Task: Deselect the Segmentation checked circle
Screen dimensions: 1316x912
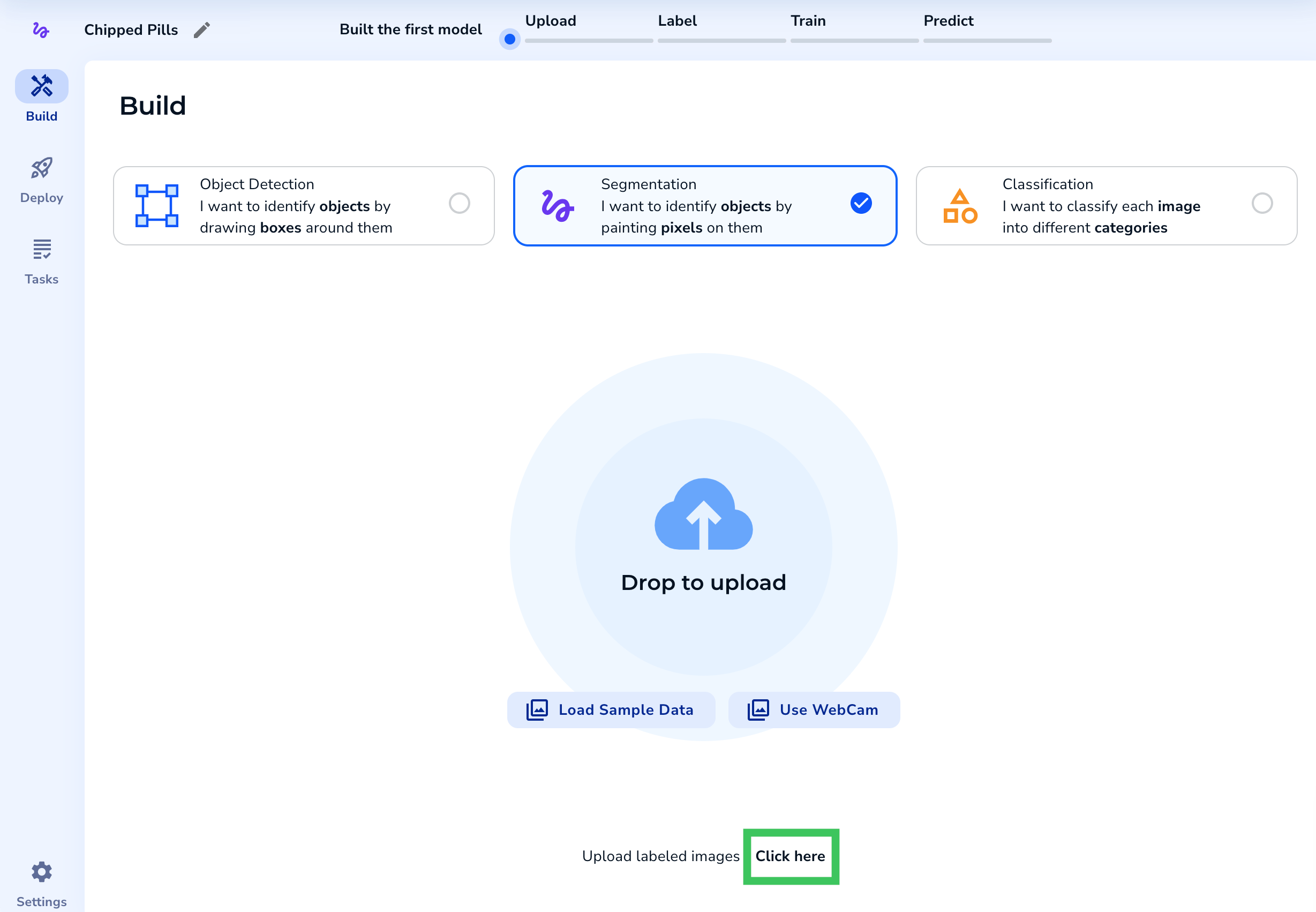Action: tap(861, 203)
